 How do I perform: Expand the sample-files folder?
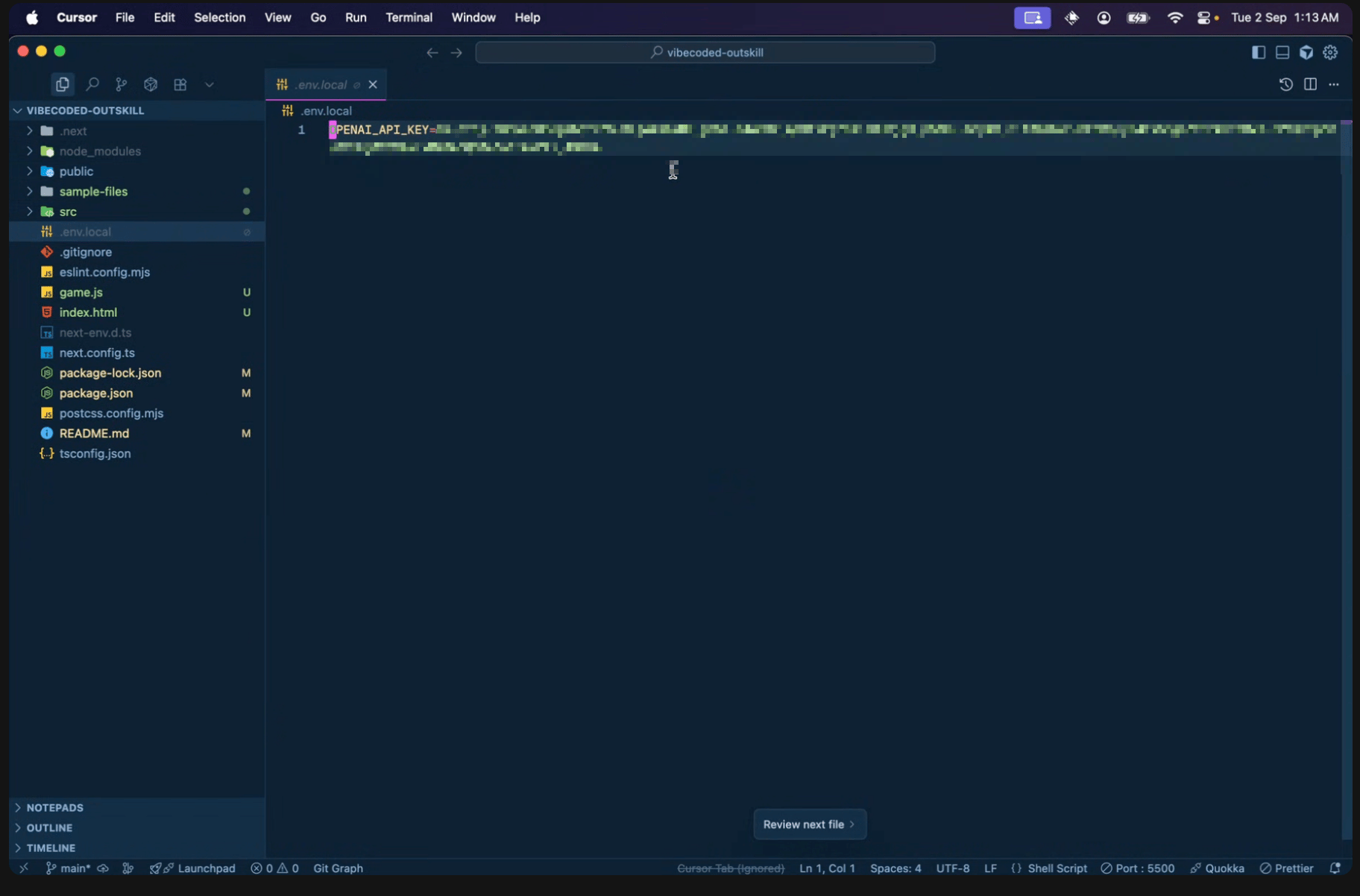137,191
